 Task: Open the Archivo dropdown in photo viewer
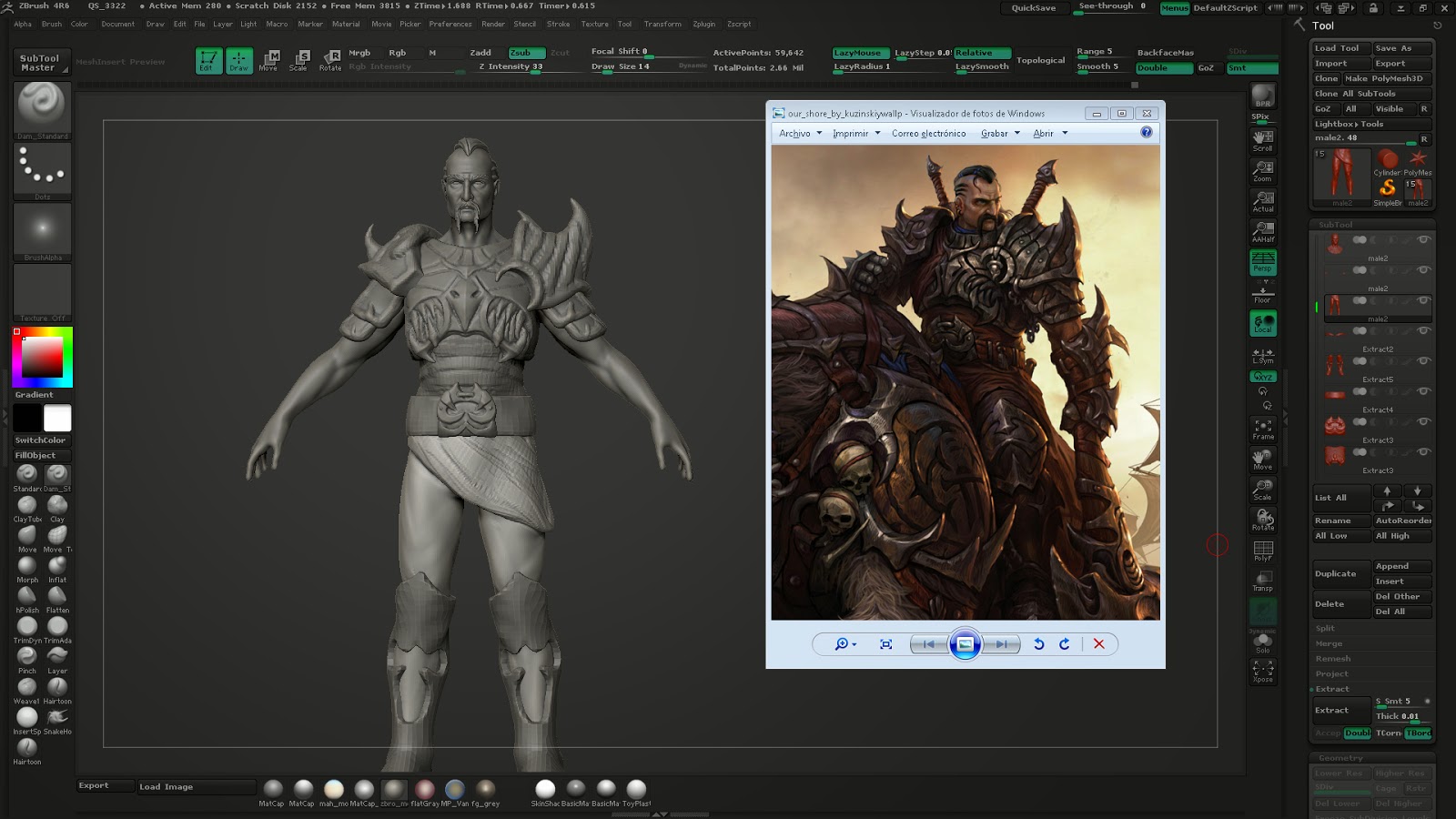click(801, 133)
